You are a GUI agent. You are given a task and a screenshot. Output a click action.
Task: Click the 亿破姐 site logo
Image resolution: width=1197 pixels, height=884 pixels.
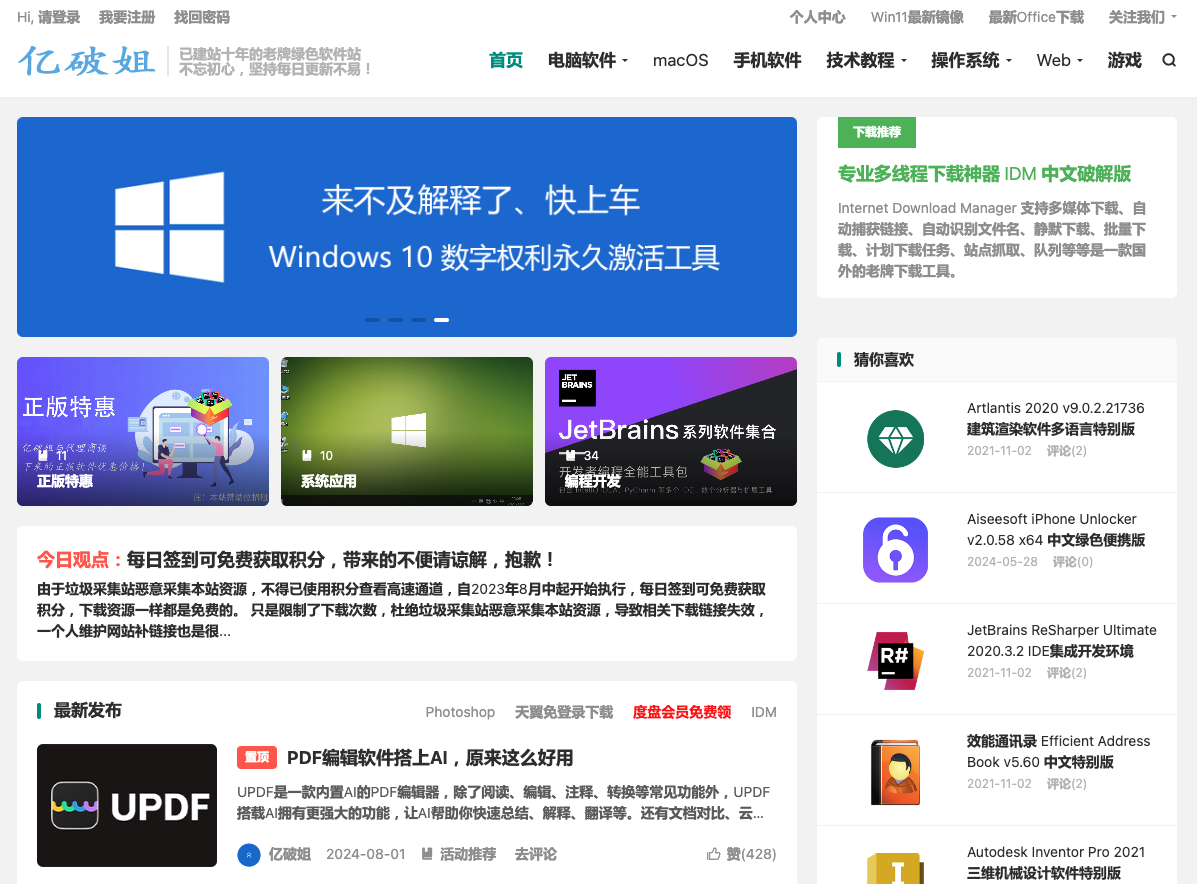coord(86,61)
